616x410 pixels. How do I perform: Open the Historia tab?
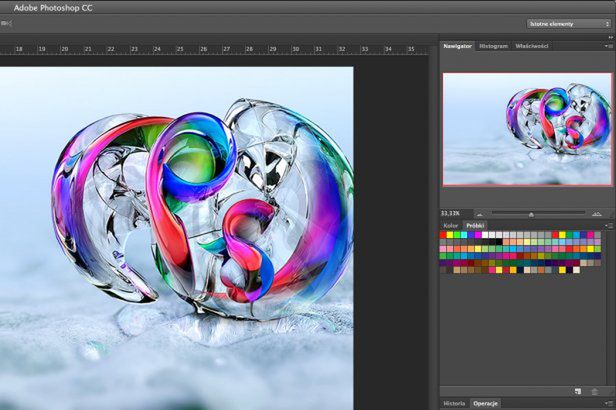tap(454, 403)
